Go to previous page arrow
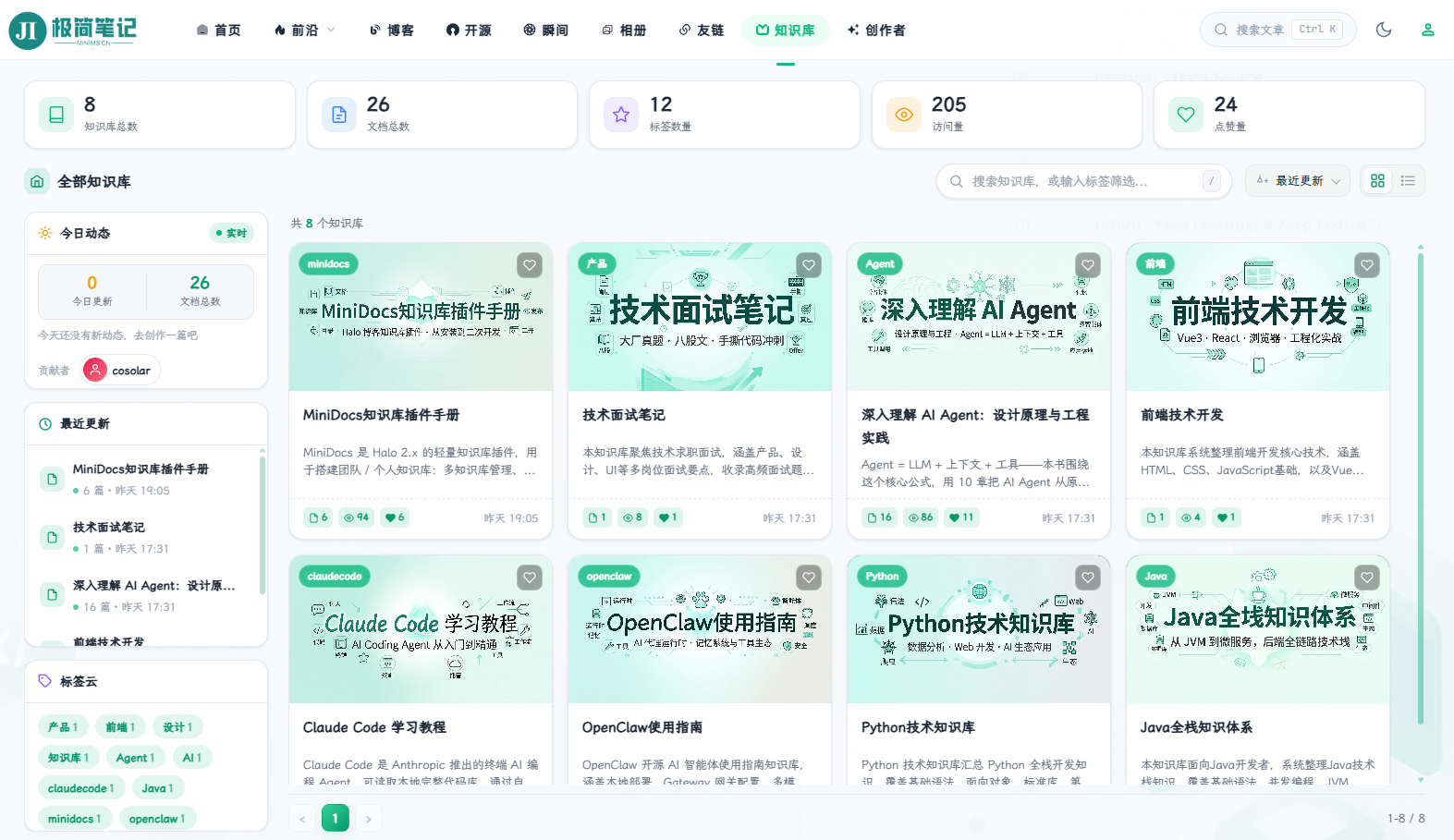Screen dimensions: 1454x840 point(302,819)
